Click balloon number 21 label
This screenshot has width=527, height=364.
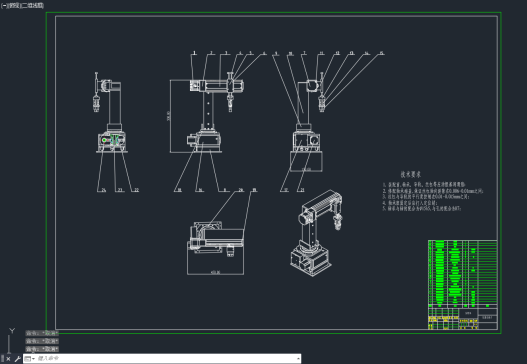[x=302, y=190]
